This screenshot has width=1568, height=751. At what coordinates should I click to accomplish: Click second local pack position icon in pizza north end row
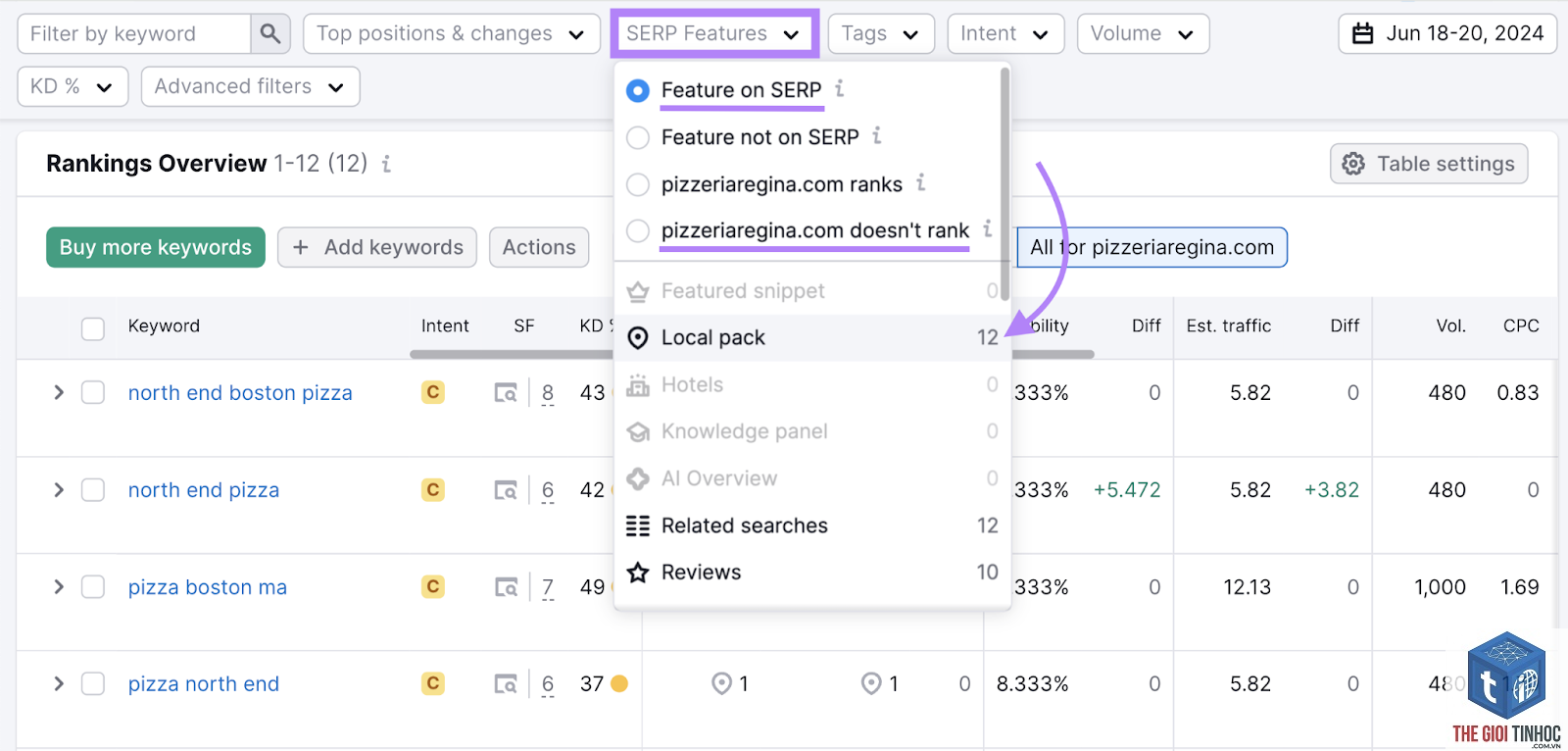[x=871, y=683]
